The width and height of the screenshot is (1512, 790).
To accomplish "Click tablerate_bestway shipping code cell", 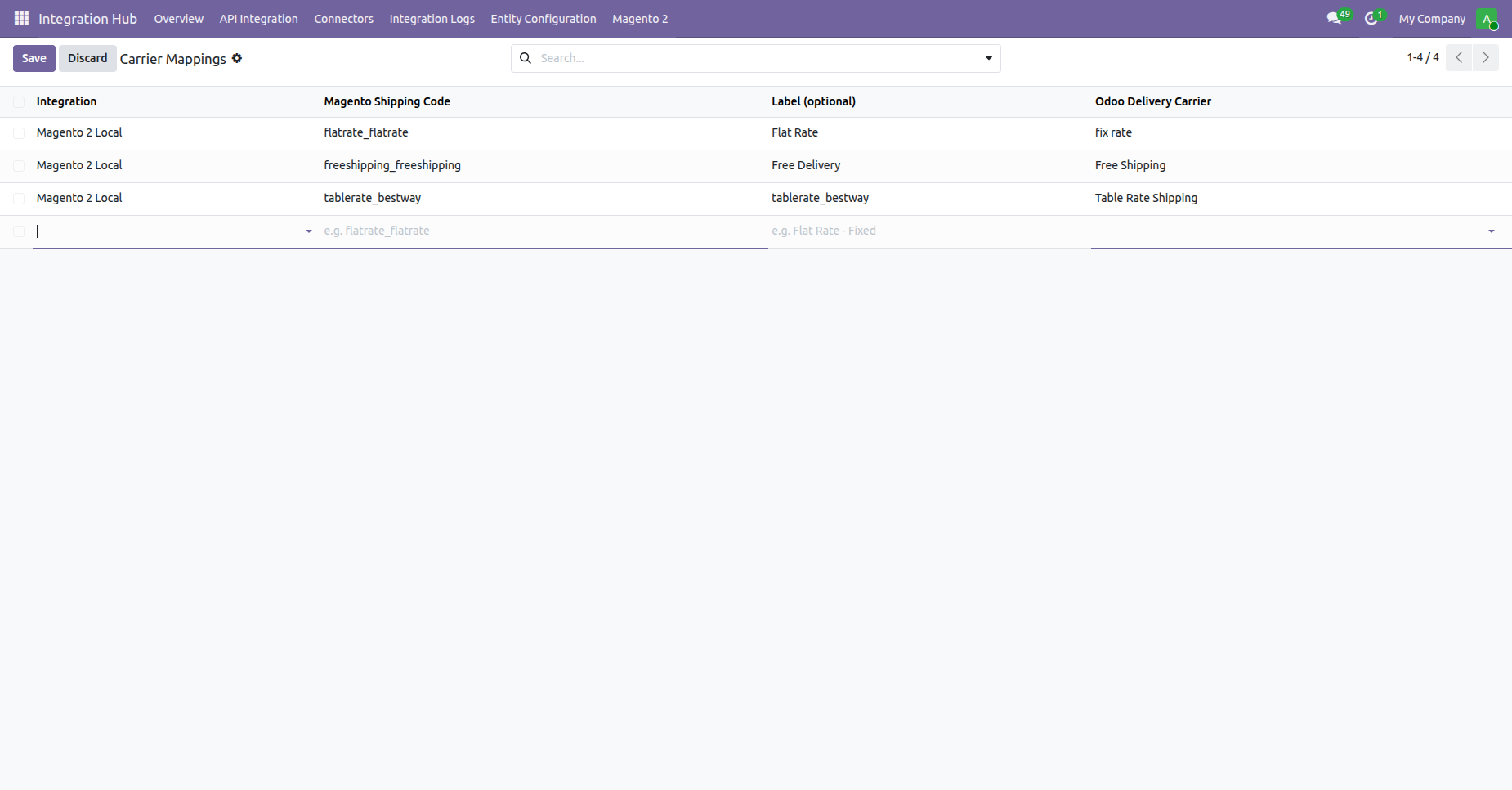I will (544, 199).
